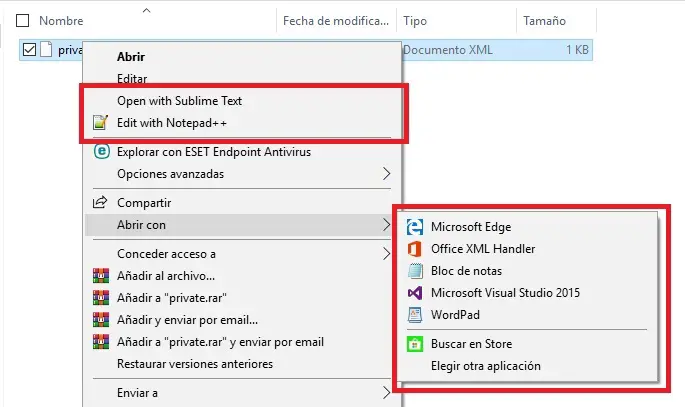The height and width of the screenshot is (407, 685).
Task: Expand the Conceder acceso a submenu arrow
Action: pos(387,254)
